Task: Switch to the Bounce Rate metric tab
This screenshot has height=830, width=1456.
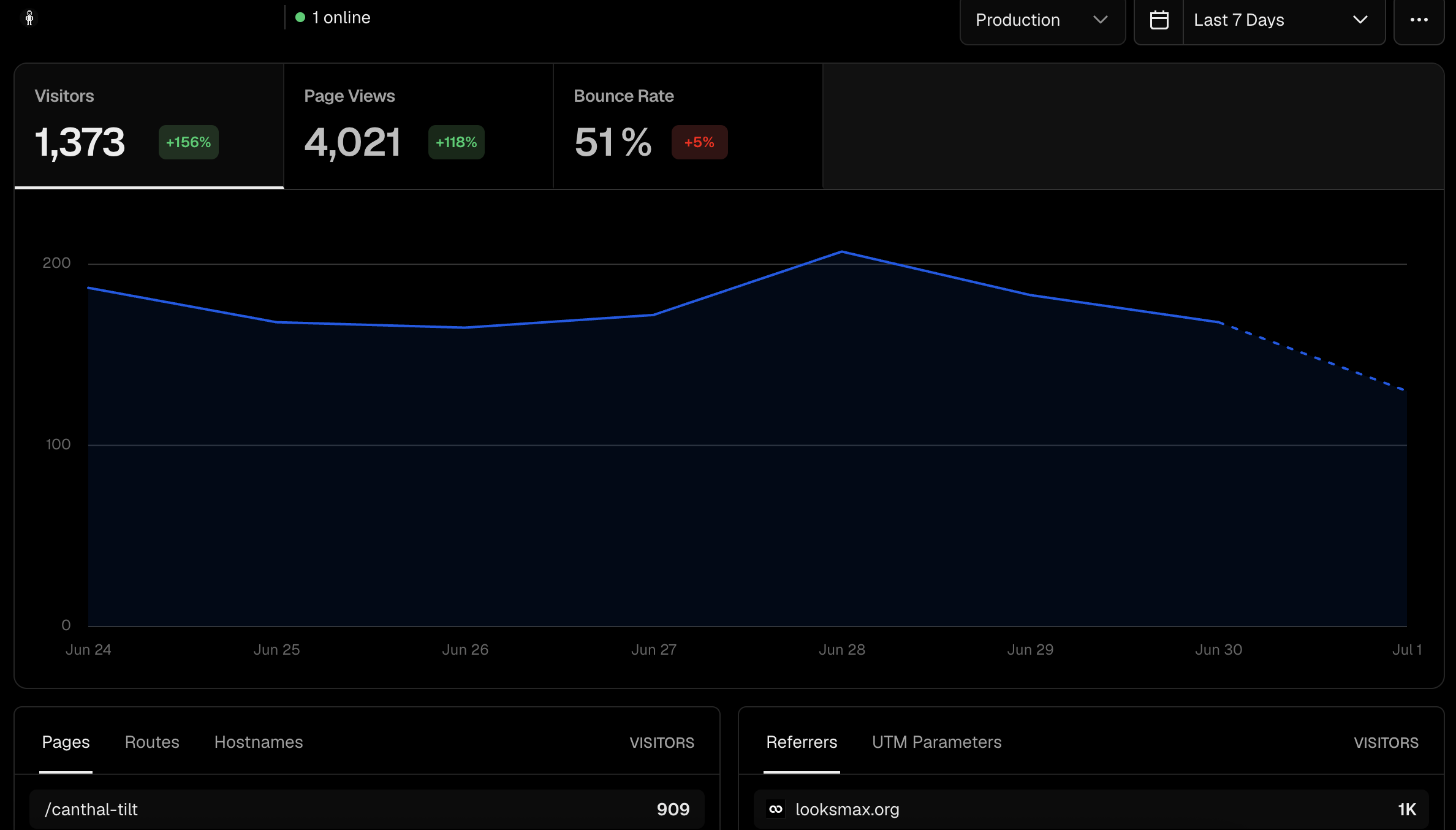Action: [x=688, y=126]
